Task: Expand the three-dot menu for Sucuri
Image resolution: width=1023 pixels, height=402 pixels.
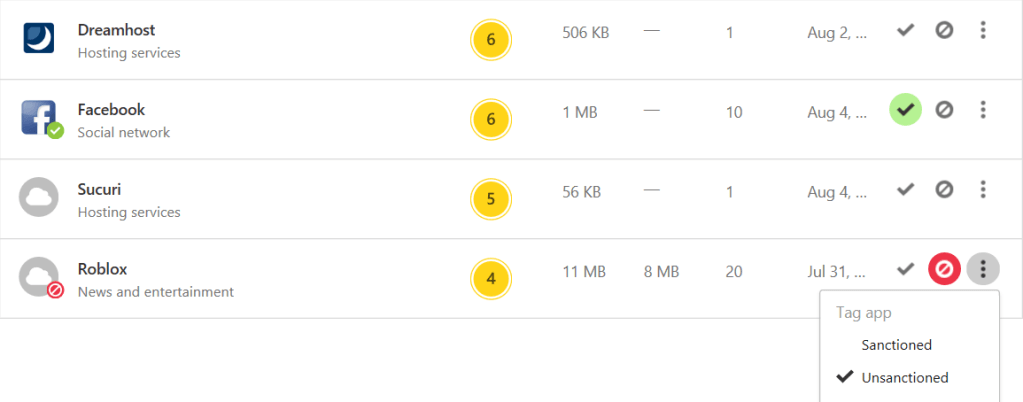Action: tap(983, 189)
